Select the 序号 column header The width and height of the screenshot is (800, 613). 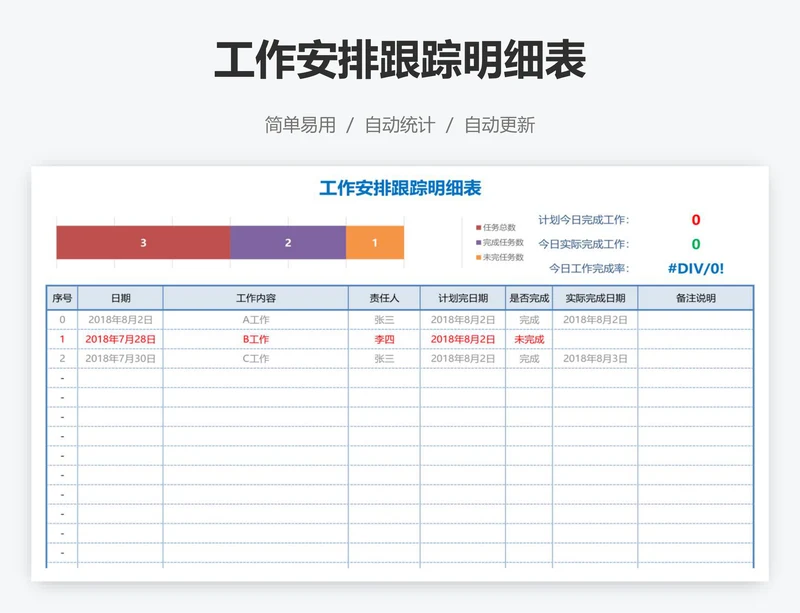(x=62, y=298)
